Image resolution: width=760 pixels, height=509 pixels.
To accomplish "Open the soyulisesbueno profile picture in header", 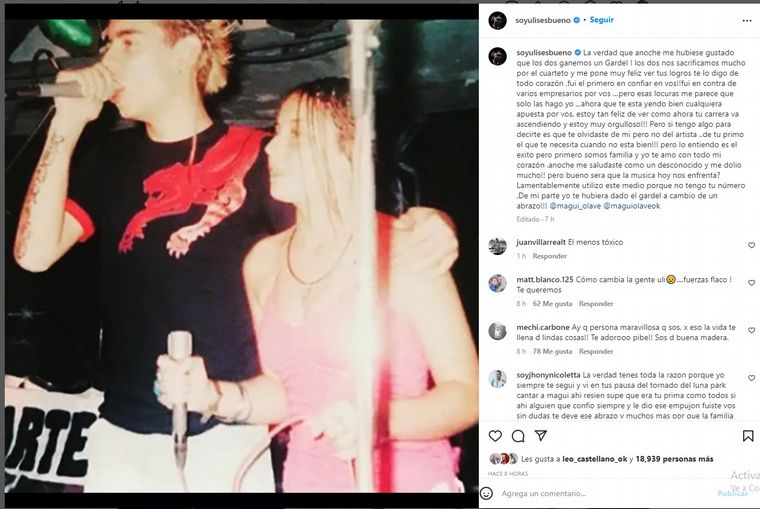I will (497, 20).
